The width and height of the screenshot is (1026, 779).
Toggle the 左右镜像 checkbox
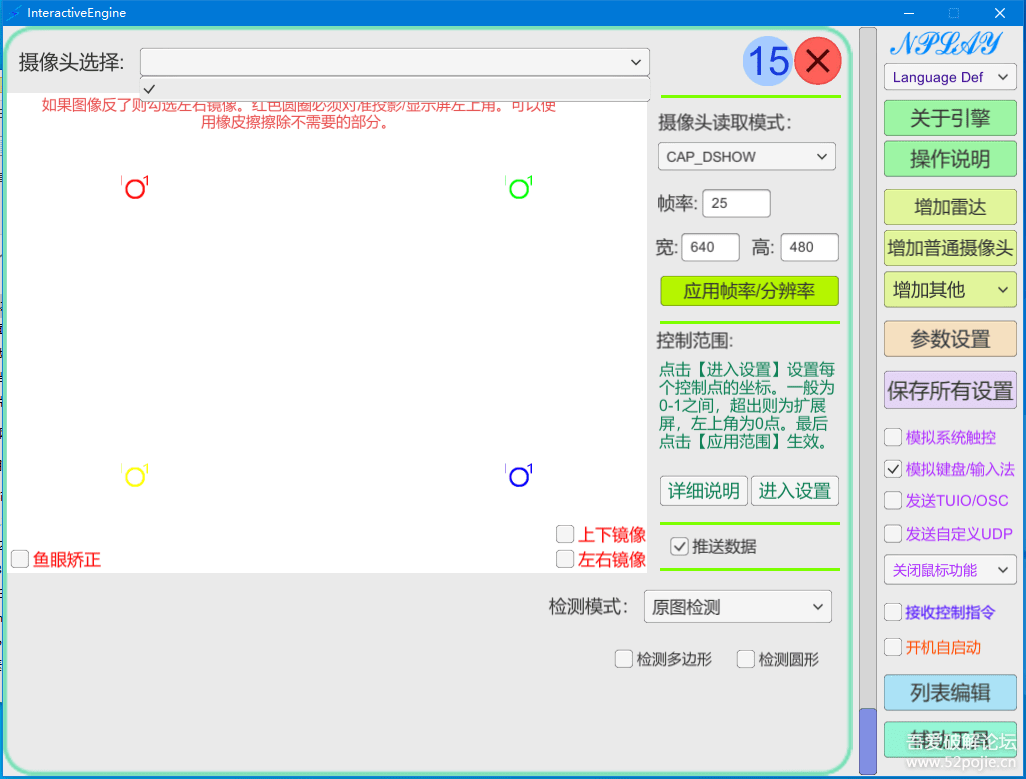[x=565, y=559]
